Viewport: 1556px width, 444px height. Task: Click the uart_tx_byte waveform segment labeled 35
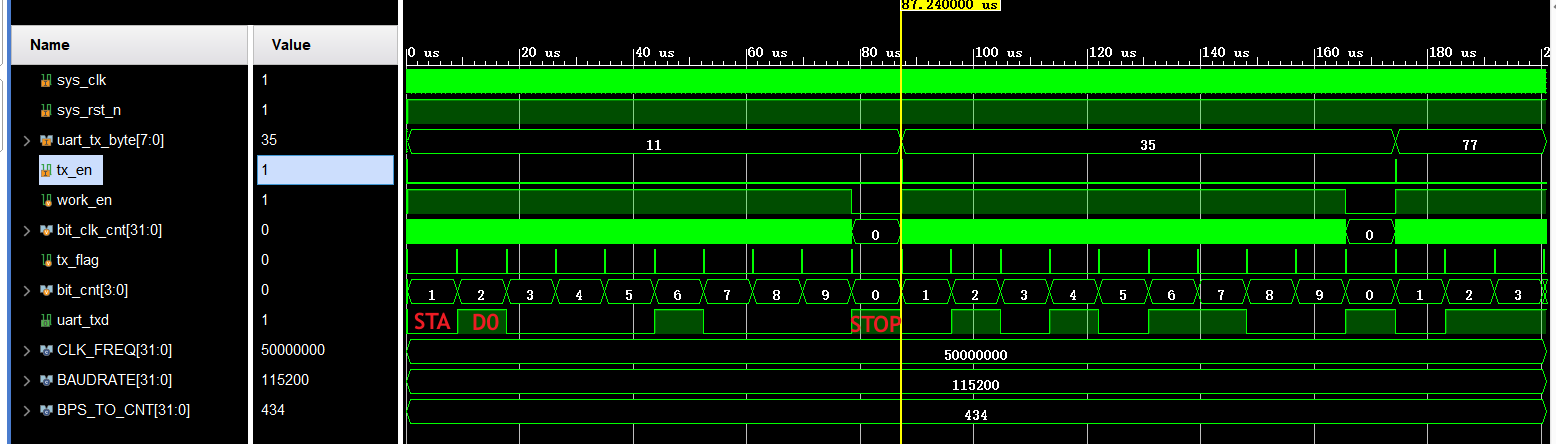tap(1147, 144)
